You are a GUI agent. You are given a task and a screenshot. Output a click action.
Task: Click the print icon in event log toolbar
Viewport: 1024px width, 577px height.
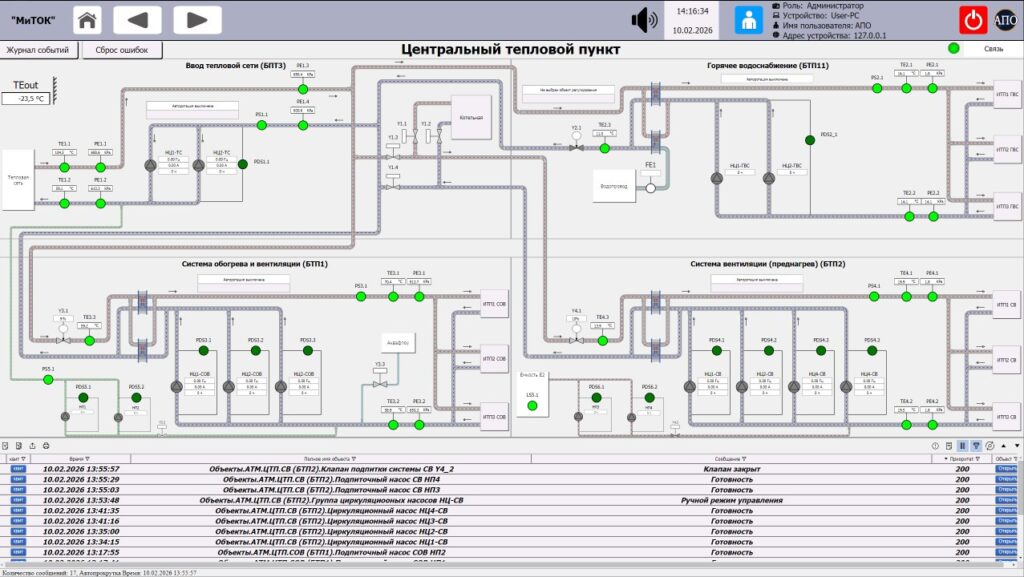pos(46,446)
